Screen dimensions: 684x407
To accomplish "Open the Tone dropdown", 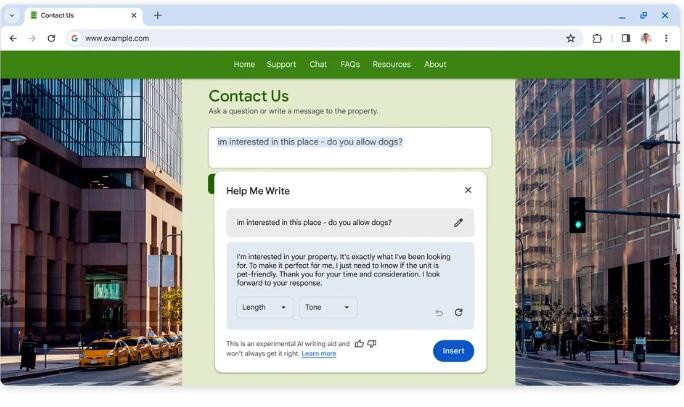I will (328, 307).
